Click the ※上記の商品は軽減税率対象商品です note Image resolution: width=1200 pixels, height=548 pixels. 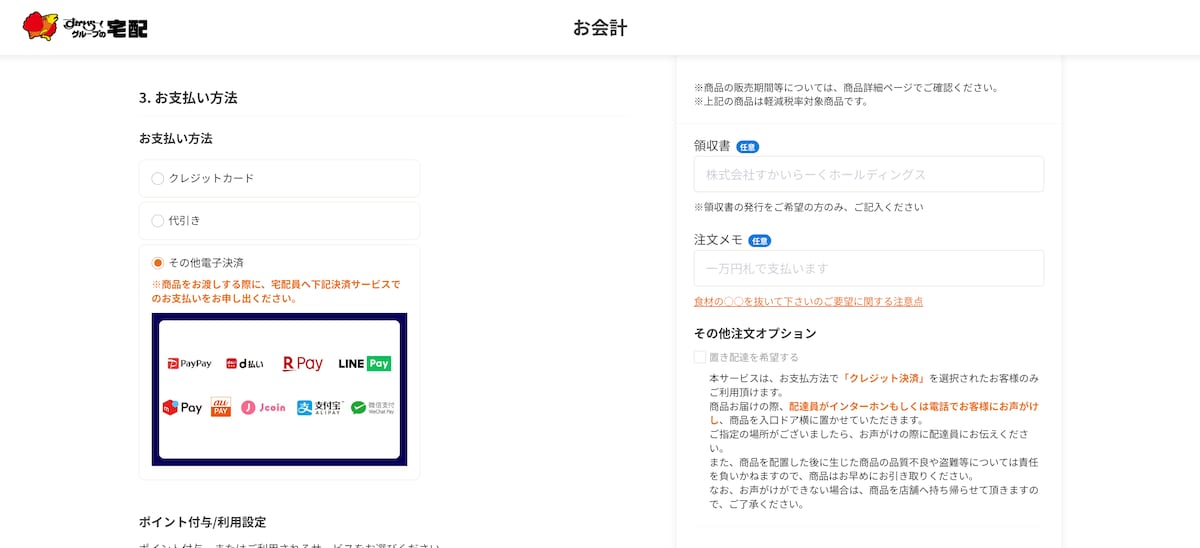781,101
